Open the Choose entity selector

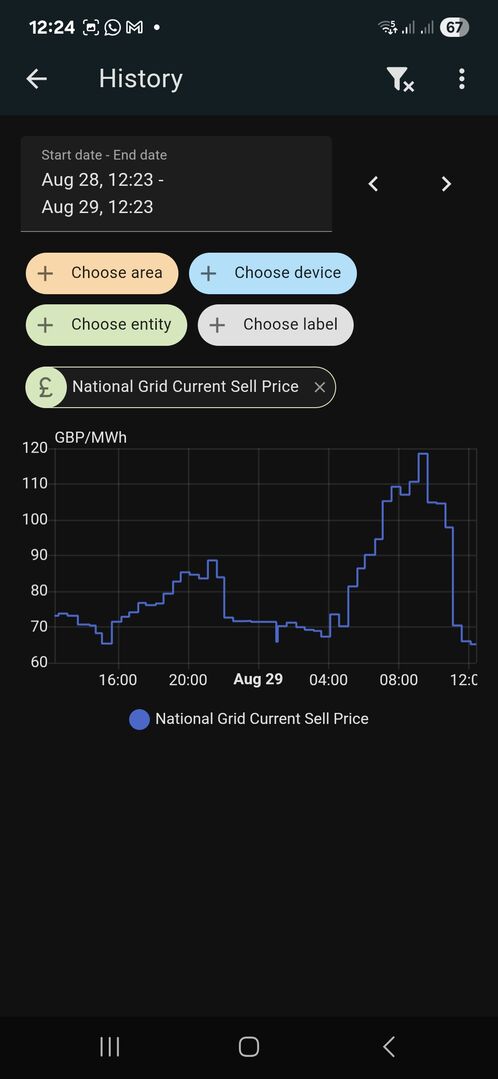(106, 325)
